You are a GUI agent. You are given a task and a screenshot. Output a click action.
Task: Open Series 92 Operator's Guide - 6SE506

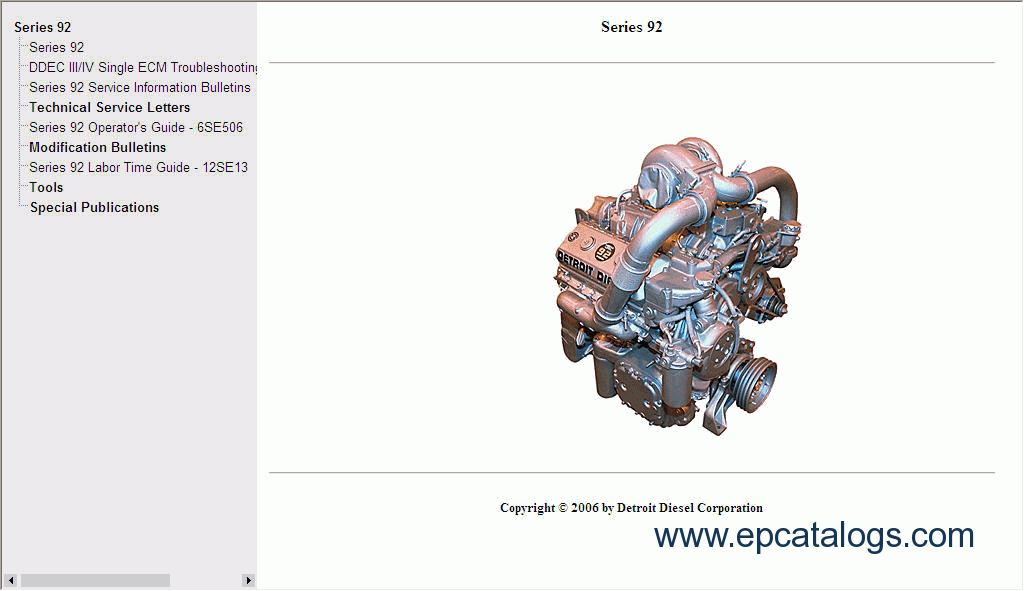pyautogui.click(x=136, y=127)
